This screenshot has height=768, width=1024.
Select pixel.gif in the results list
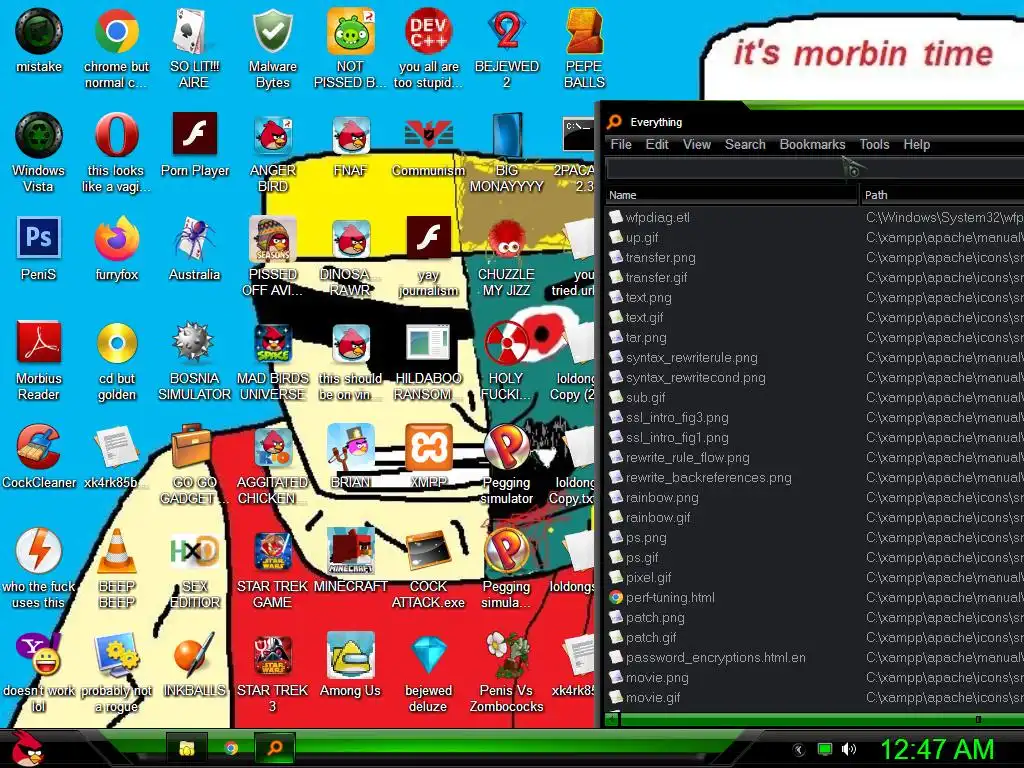point(814,577)
